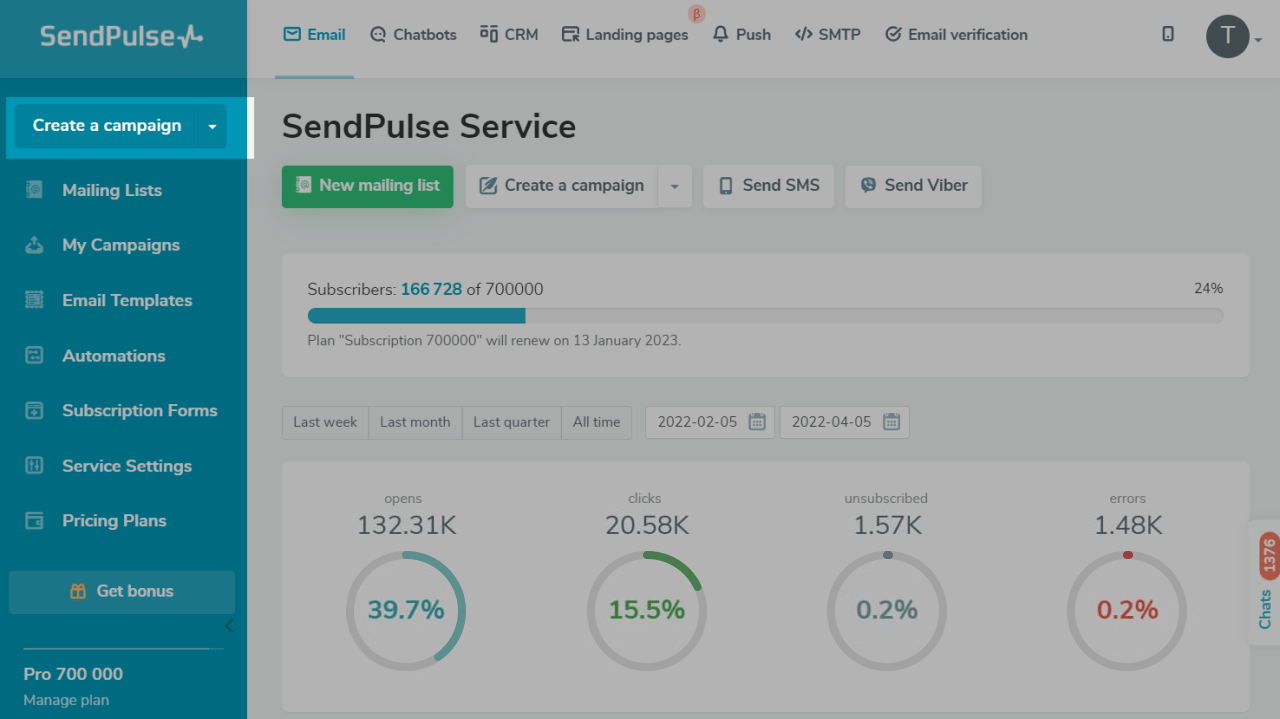Click the Get bonus button

[122, 592]
